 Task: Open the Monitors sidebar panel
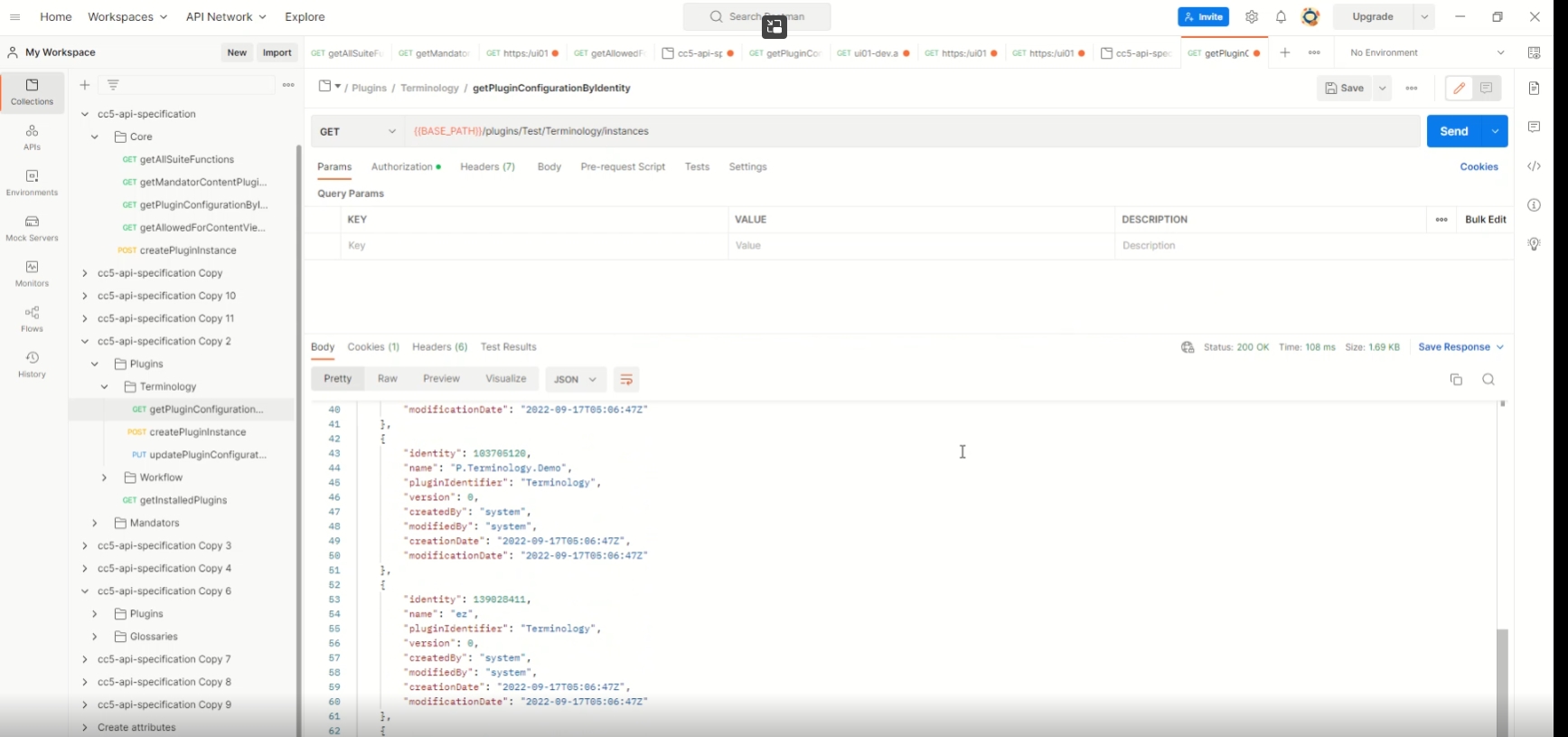pyautogui.click(x=32, y=273)
